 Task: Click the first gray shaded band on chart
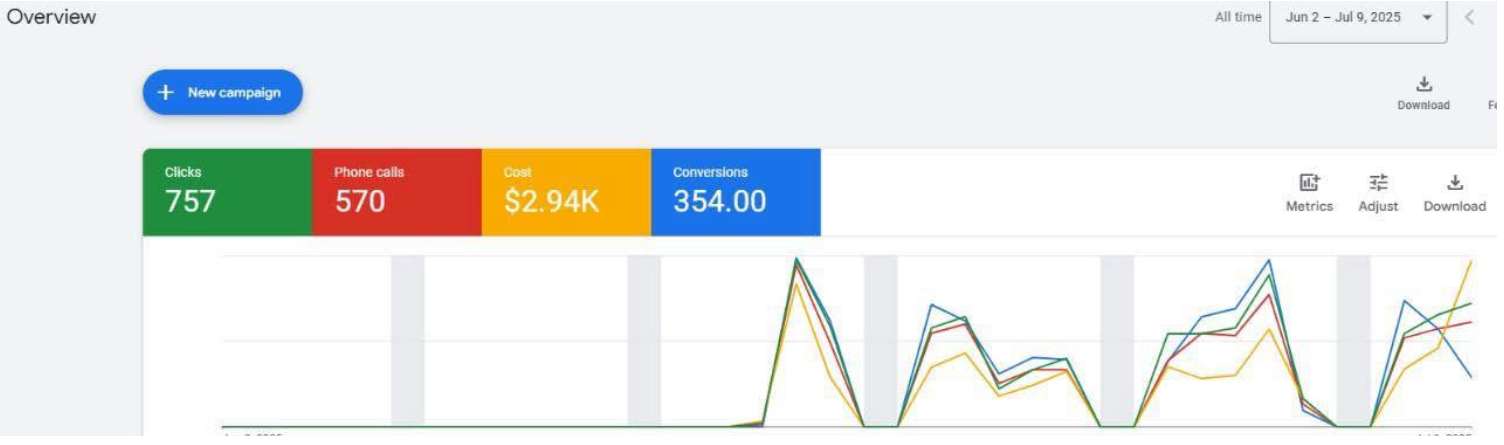pyautogui.click(x=407, y=340)
